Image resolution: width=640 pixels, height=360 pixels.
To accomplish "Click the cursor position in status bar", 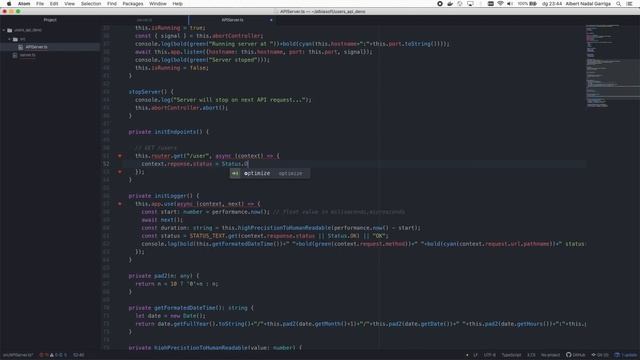I will click(x=79, y=355).
